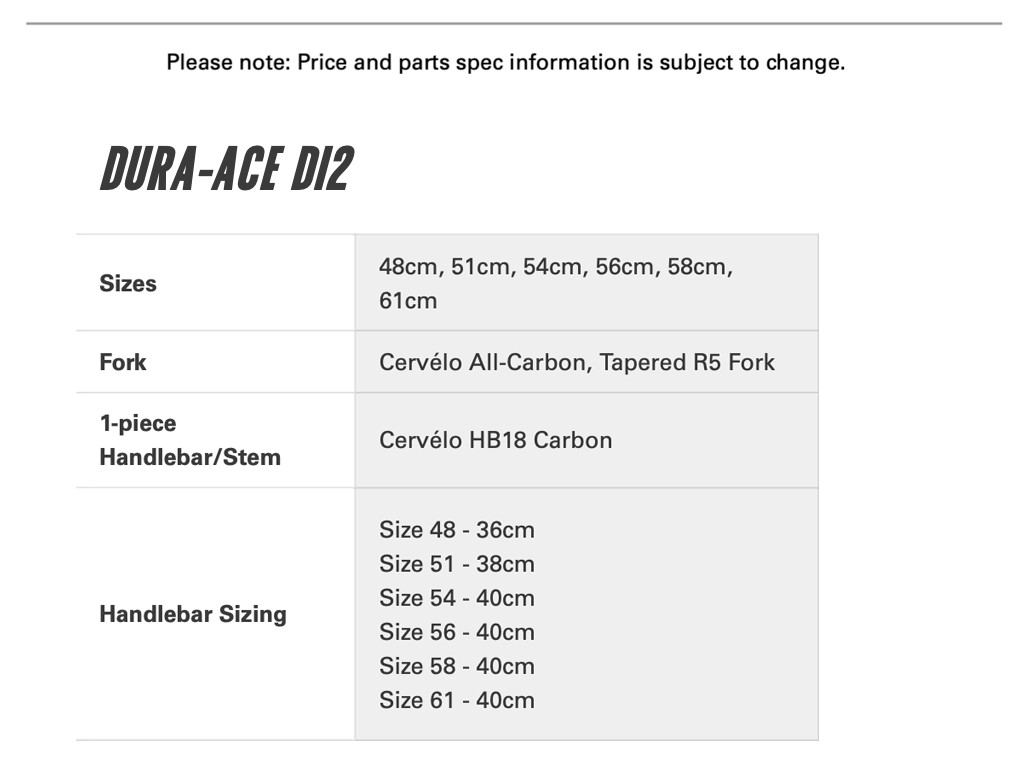Click the price and parts spec notice
The width and height of the screenshot is (1024, 768).
(505, 63)
